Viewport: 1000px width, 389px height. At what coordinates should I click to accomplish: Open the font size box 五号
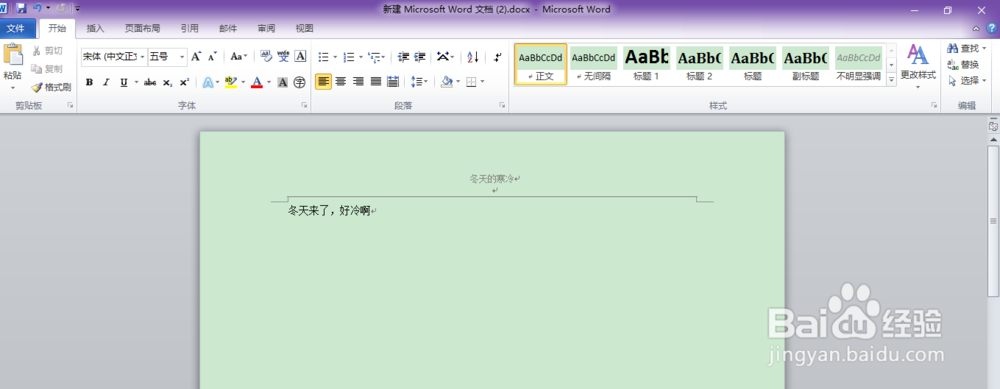pyautogui.click(x=168, y=57)
